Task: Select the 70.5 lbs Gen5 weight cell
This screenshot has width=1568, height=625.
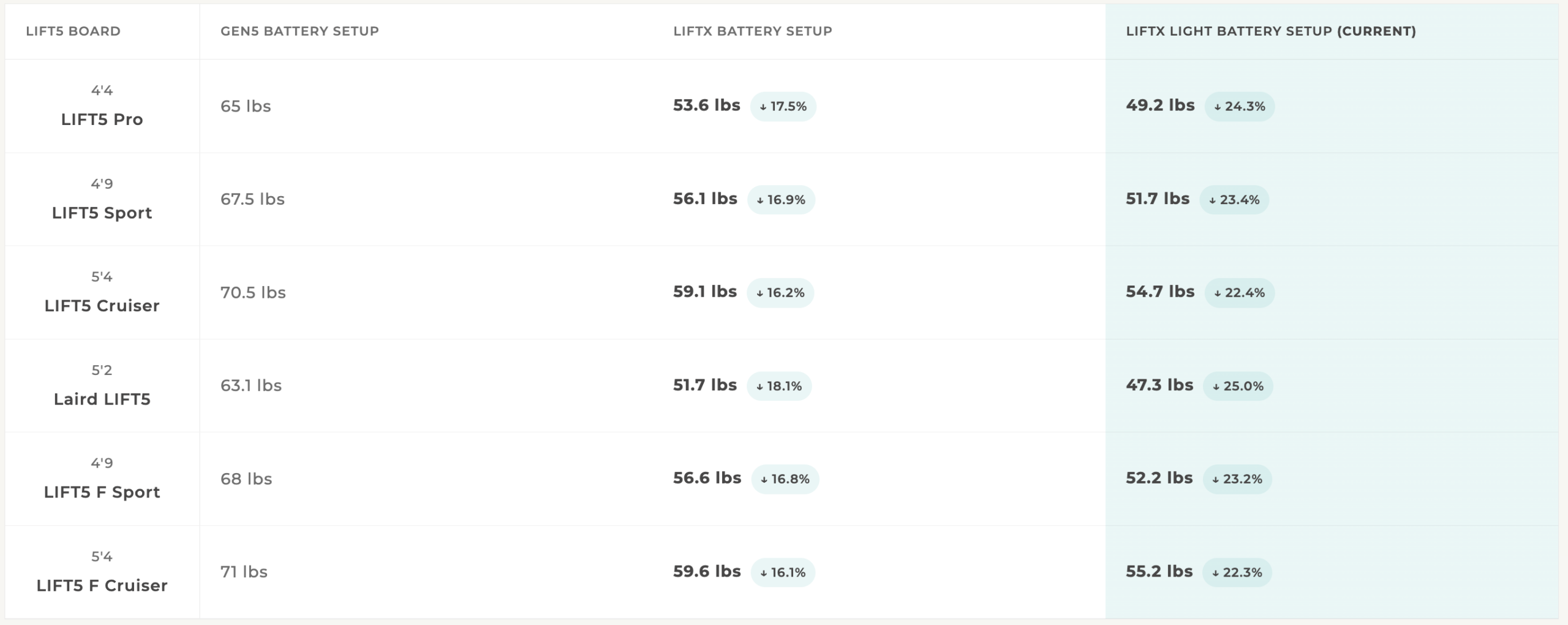Action: click(253, 293)
